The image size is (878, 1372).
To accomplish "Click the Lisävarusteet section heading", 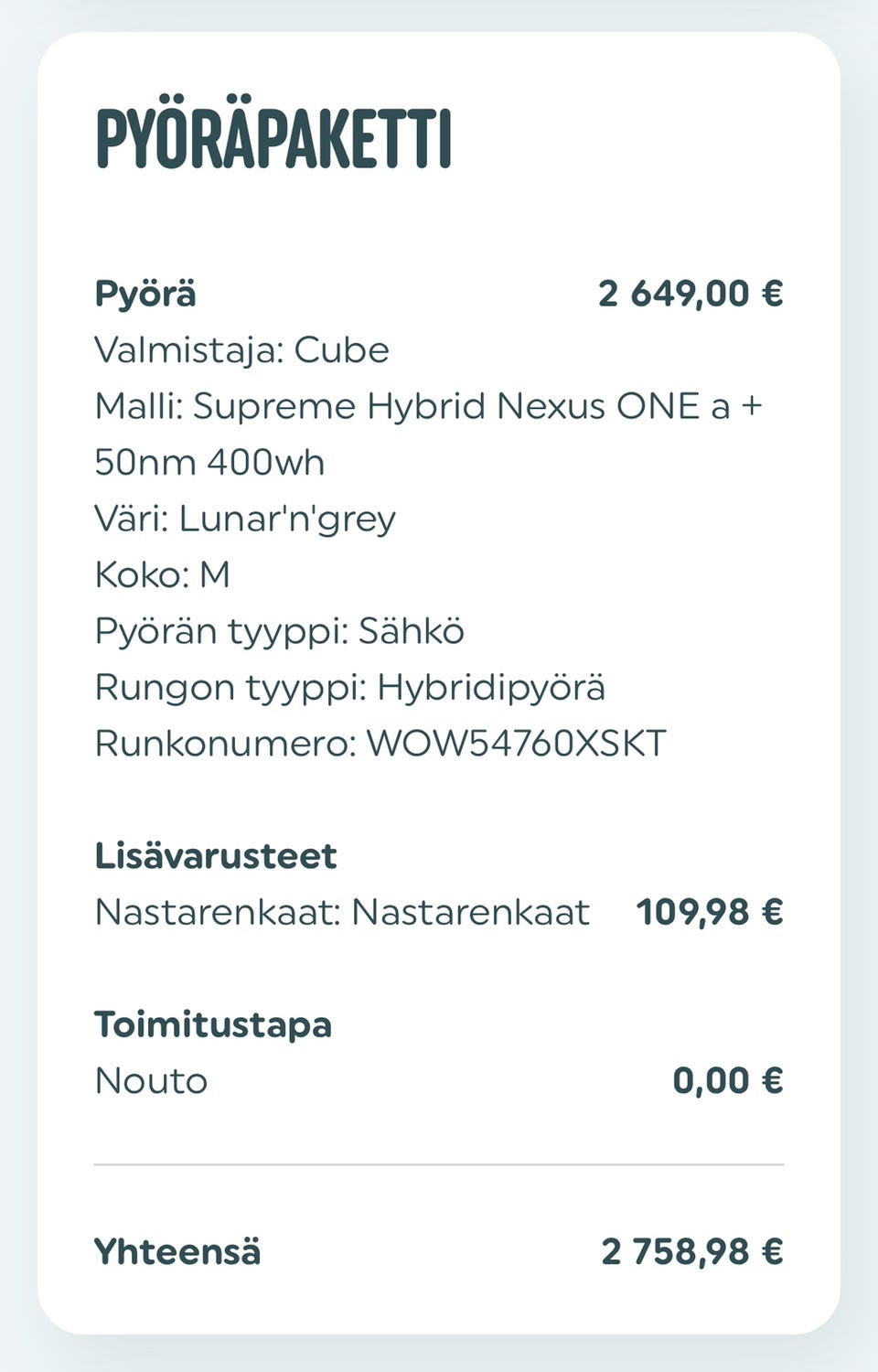I will click(x=216, y=856).
